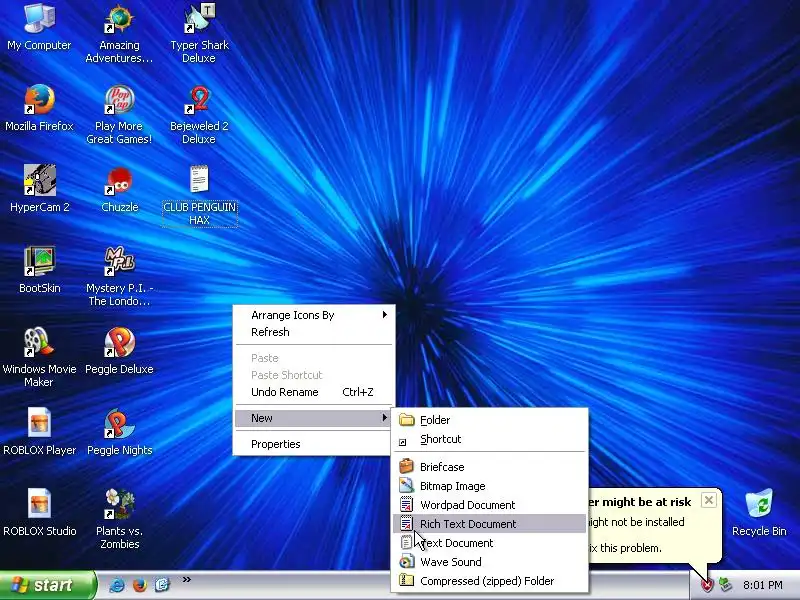Open Properties from the context menu
800x600 pixels.
tap(314, 444)
